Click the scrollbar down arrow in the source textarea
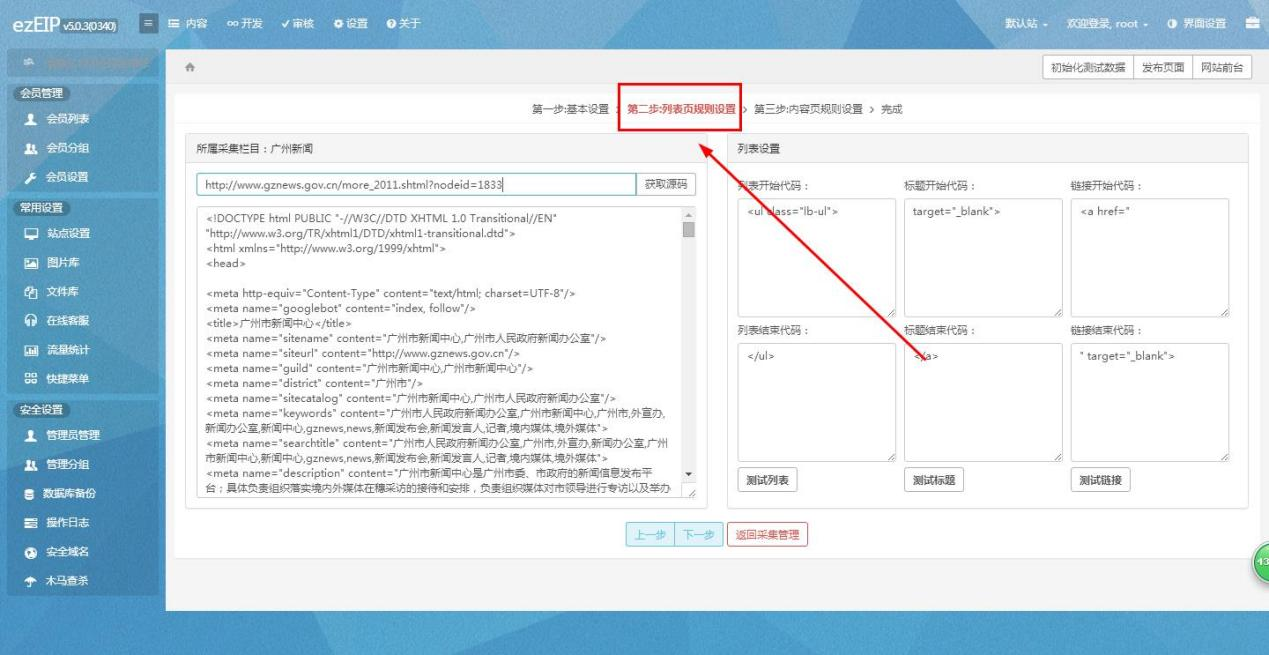 click(688, 474)
